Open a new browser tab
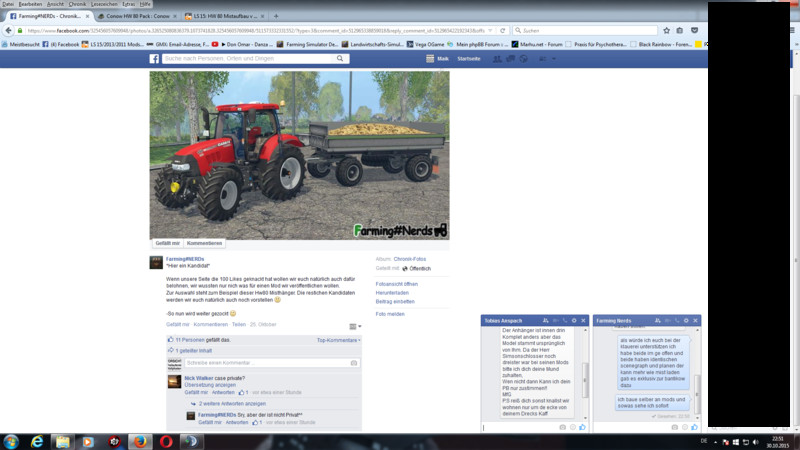The height and width of the screenshot is (450, 800). tap(276, 16)
